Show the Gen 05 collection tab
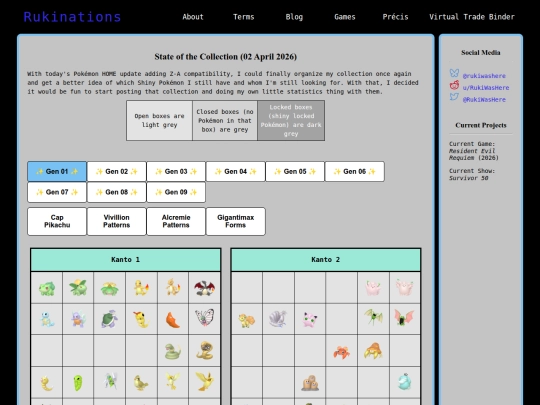This screenshot has width=540, height=405. click(295, 172)
